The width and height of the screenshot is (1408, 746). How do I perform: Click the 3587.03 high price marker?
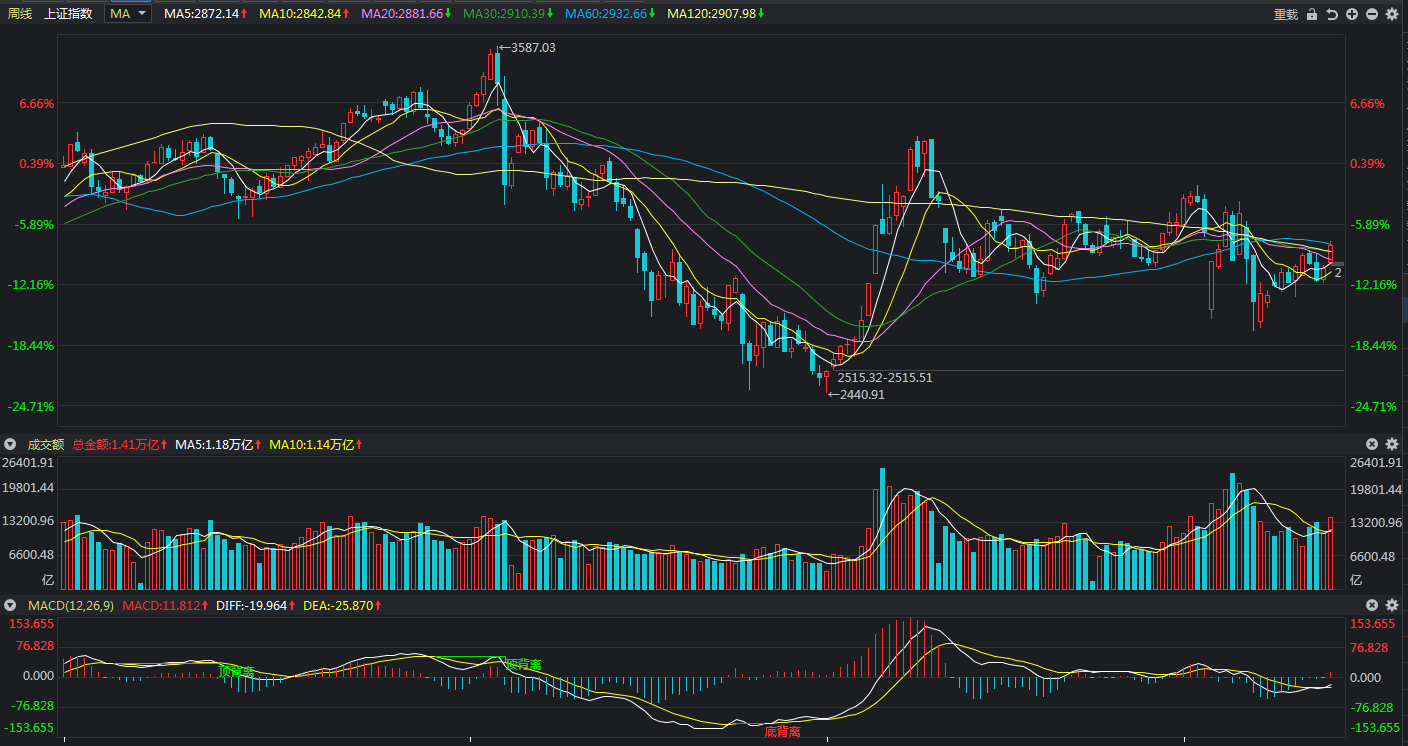(x=531, y=47)
